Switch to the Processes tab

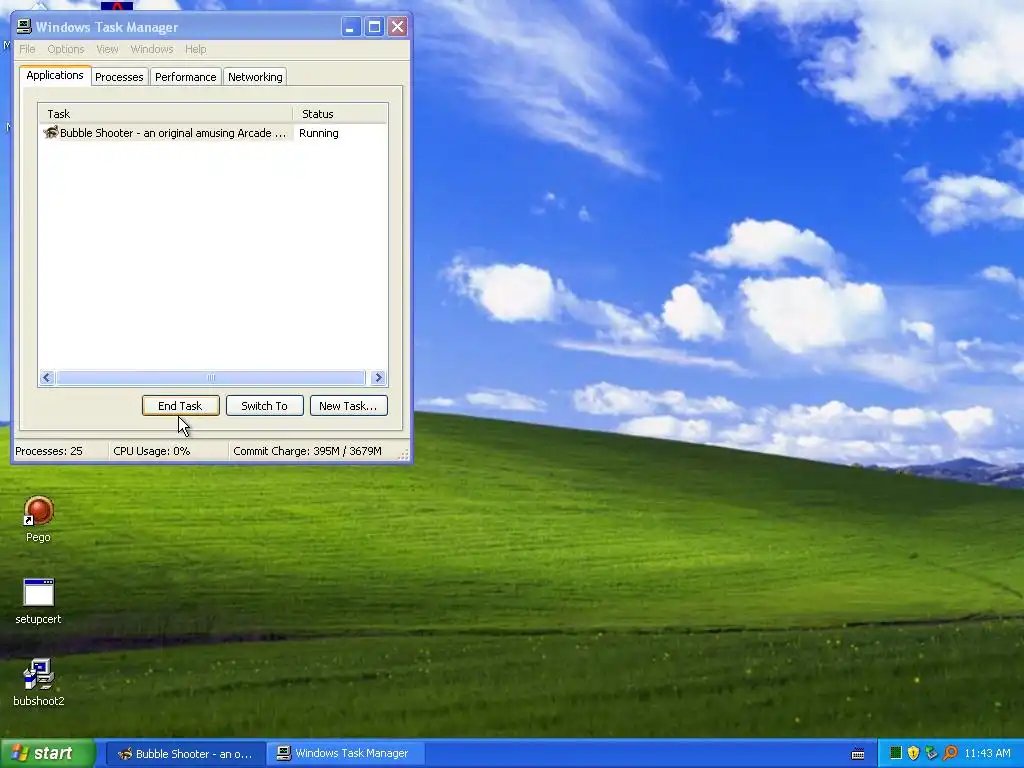119,77
